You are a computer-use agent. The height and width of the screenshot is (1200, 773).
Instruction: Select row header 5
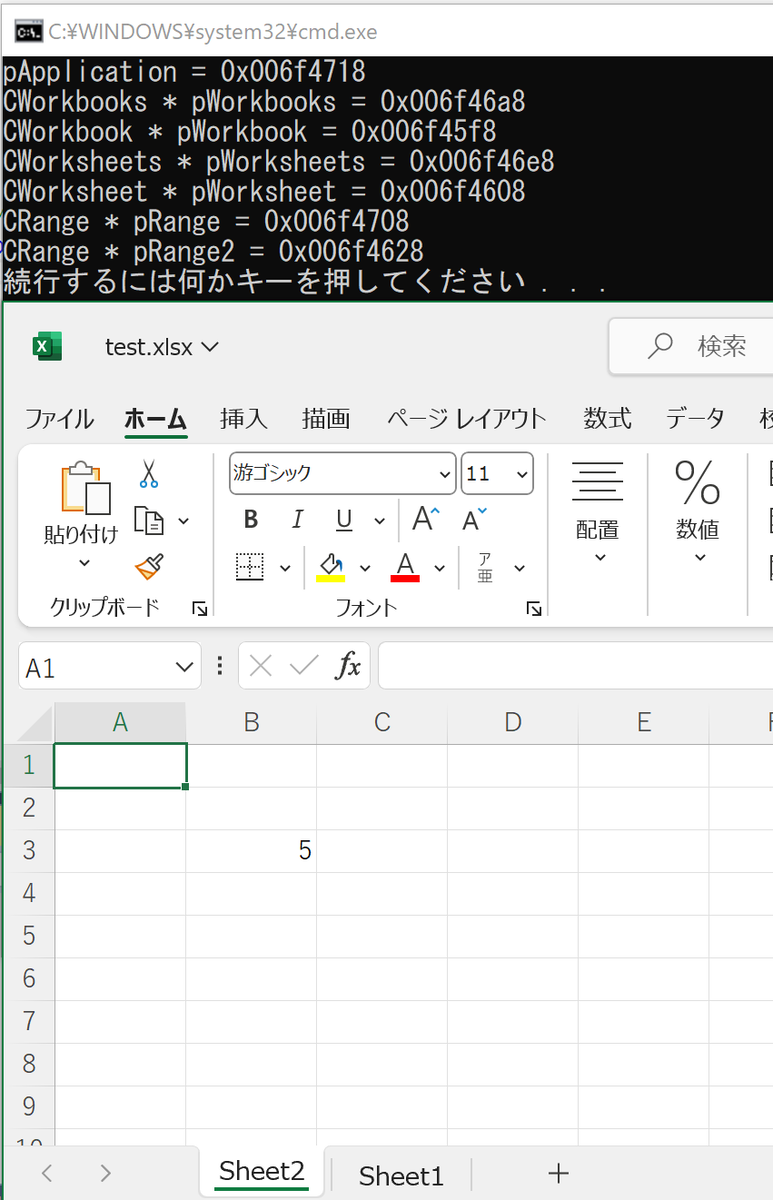pyautogui.click(x=28, y=936)
